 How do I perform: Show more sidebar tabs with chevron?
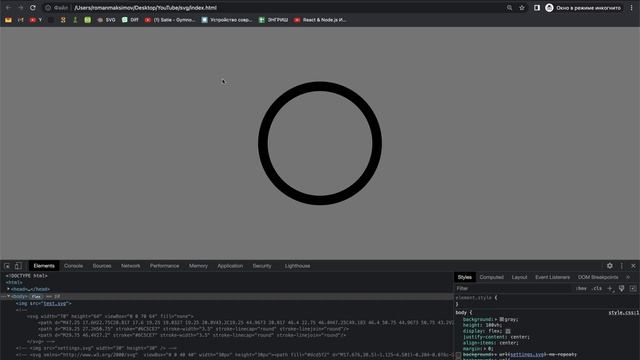tap(628, 277)
